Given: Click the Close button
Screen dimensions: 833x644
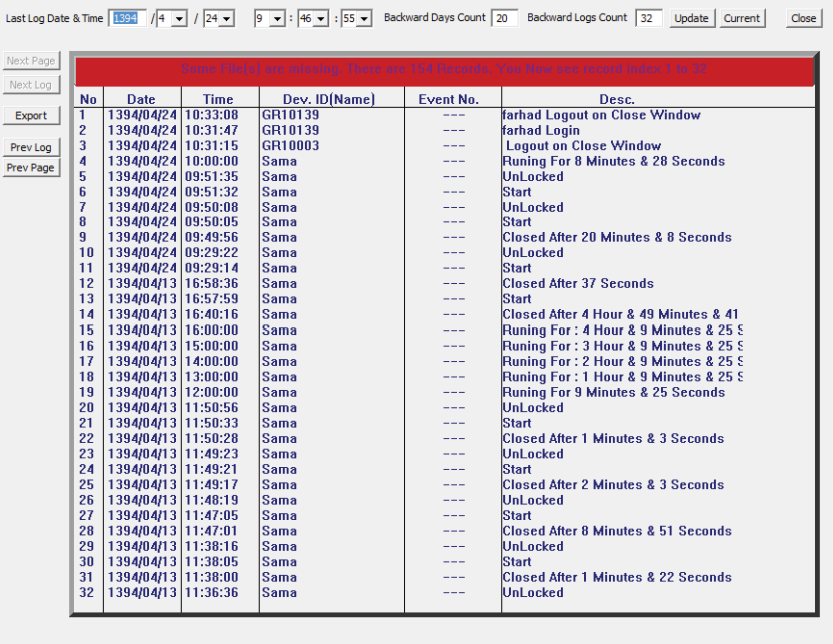Looking at the screenshot, I should coord(803,18).
